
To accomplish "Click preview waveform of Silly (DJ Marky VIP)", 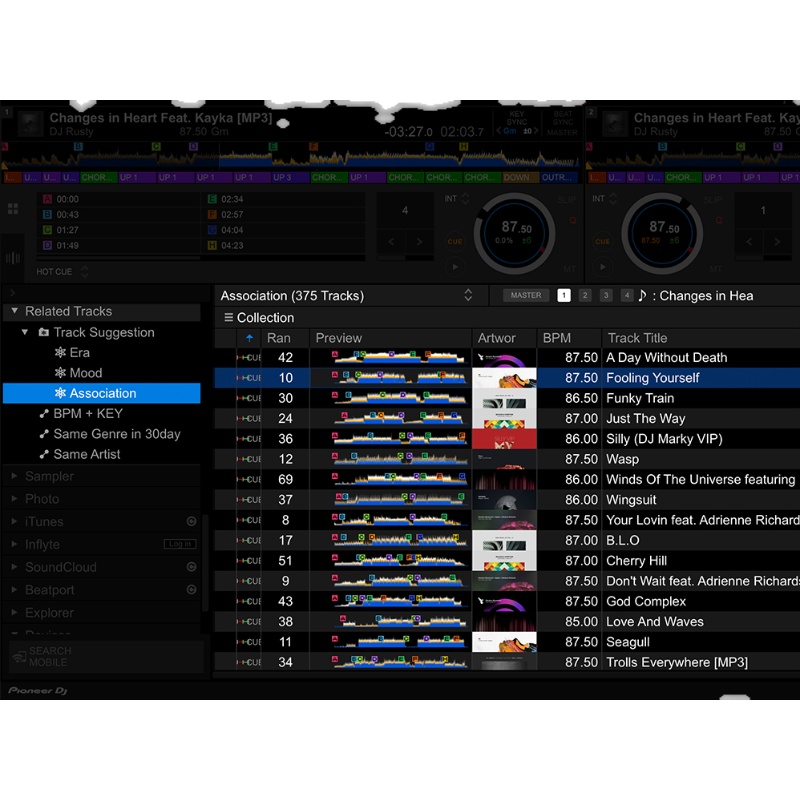I will pos(399,439).
